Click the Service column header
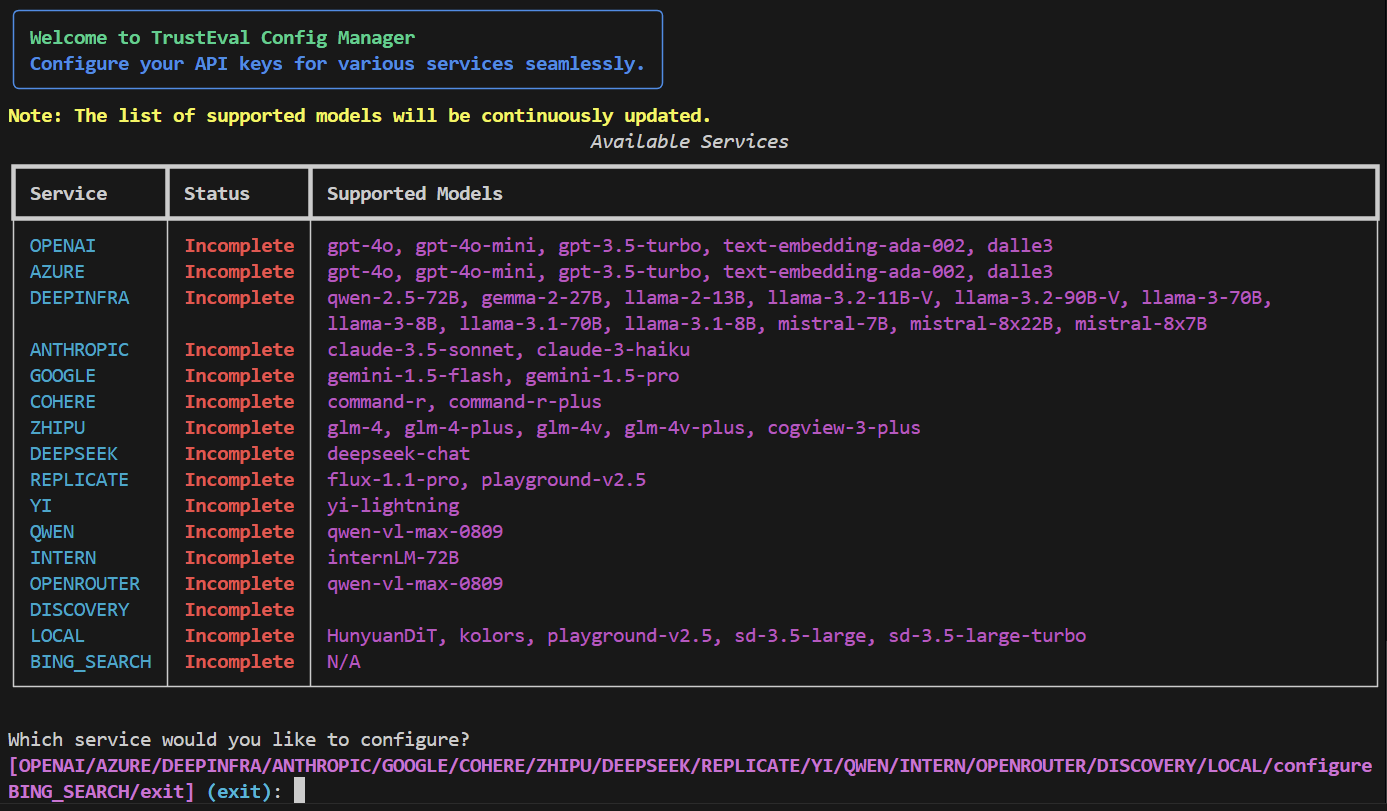1387x811 pixels. 68,194
